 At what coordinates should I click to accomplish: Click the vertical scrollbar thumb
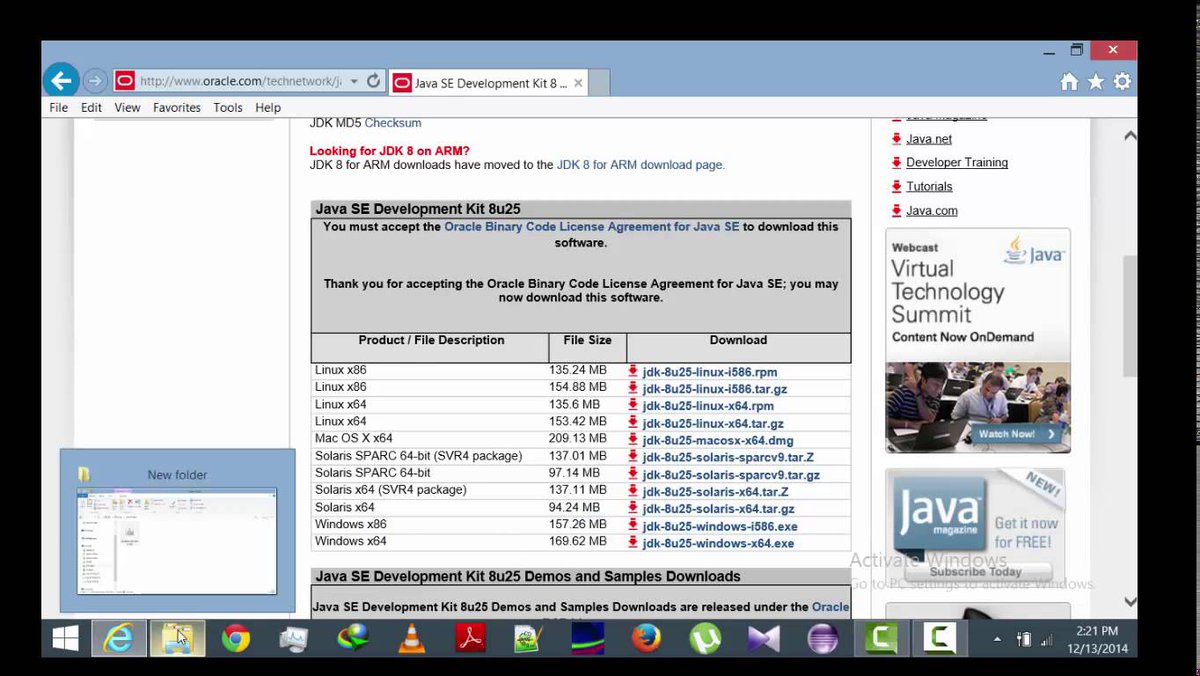(1130, 315)
